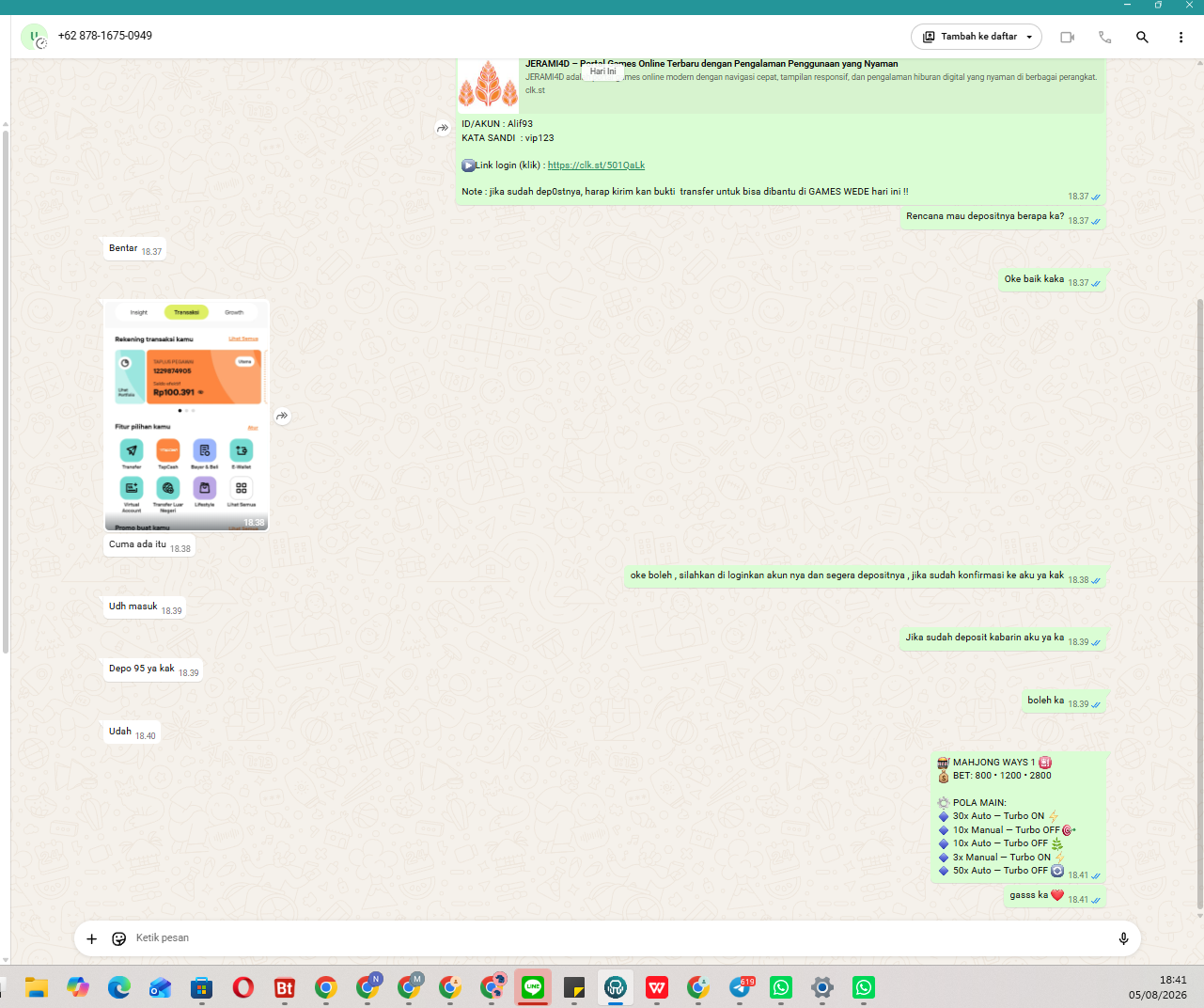Select the "Bentar" message
The height and width of the screenshot is (1008, 1204).
tap(134, 249)
